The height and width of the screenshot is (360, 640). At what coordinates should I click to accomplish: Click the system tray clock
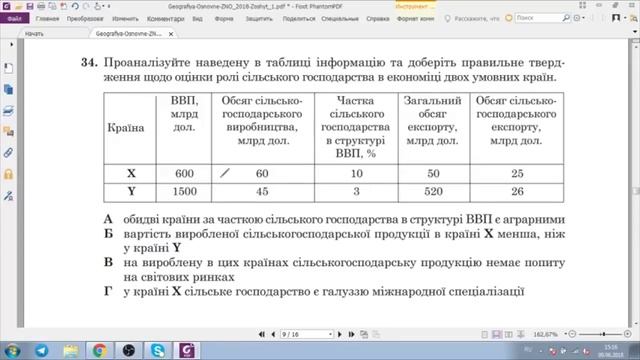(x=611, y=351)
